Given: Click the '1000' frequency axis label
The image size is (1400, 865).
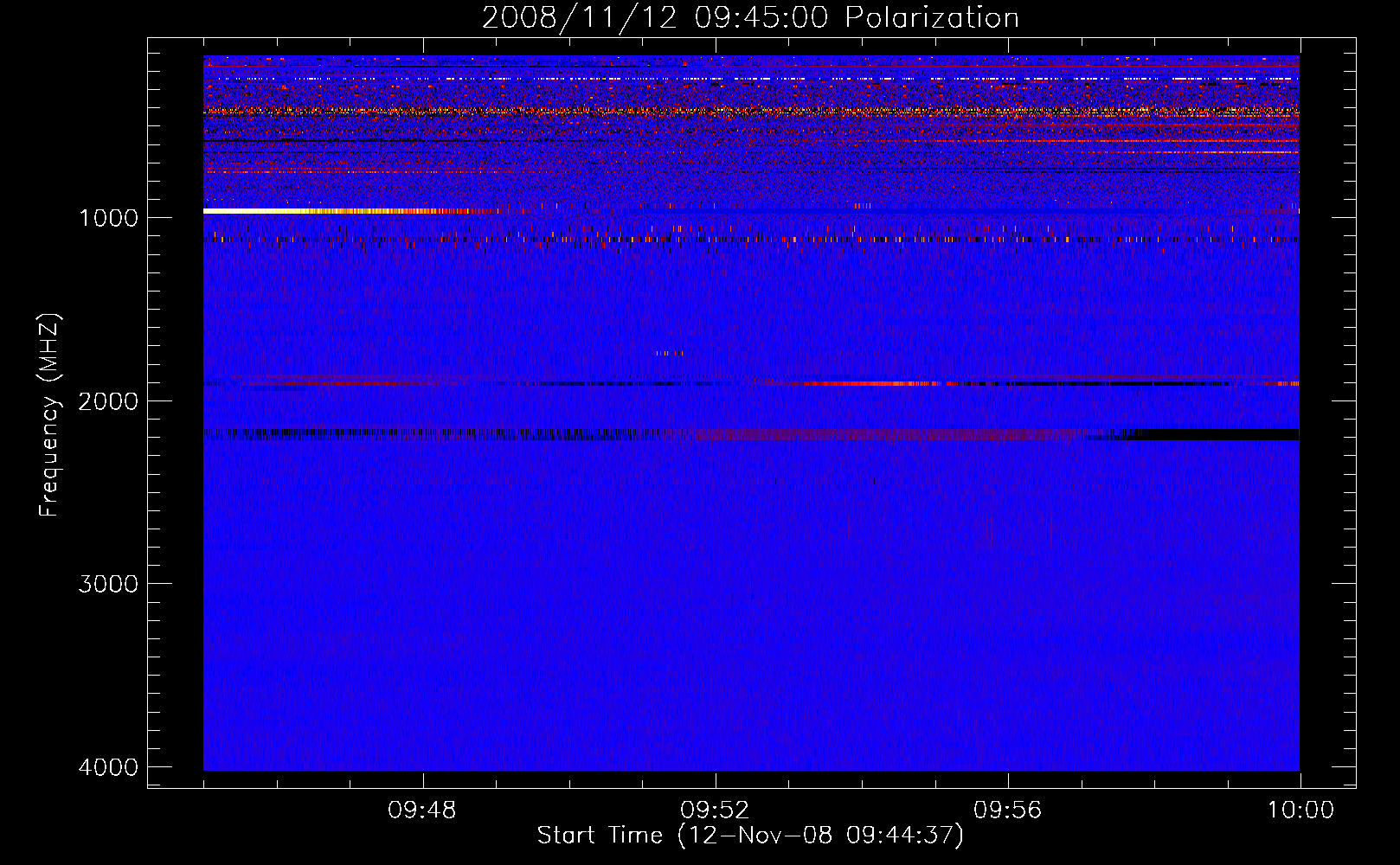Looking at the screenshot, I should click(108, 217).
